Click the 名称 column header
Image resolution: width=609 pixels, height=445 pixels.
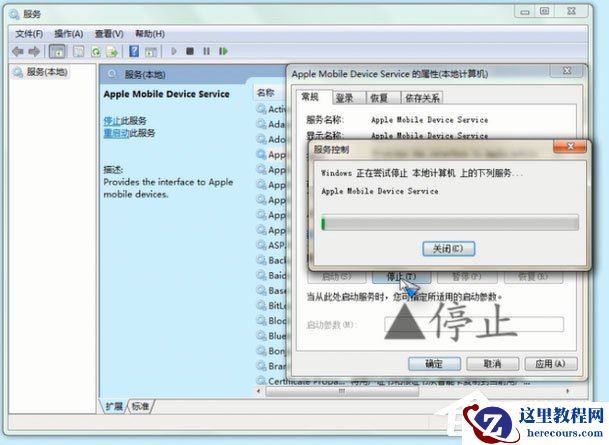coord(270,92)
